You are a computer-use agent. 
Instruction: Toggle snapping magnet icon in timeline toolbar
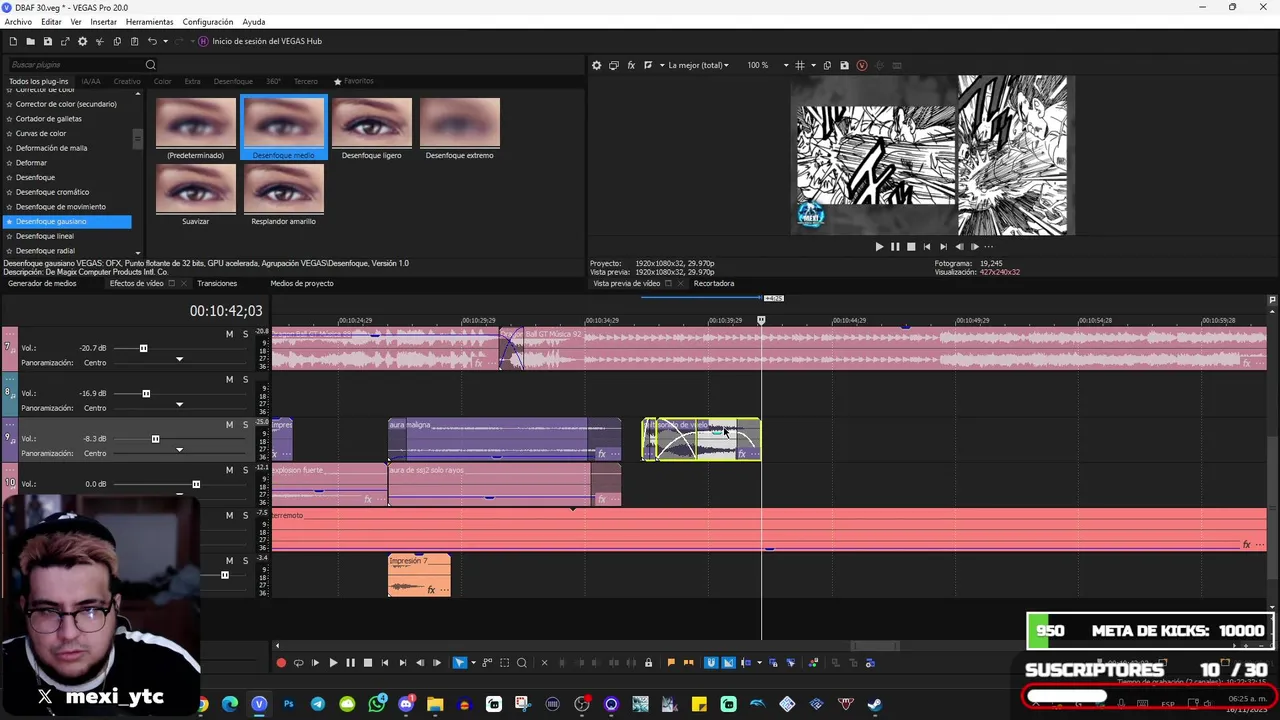point(711,663)
